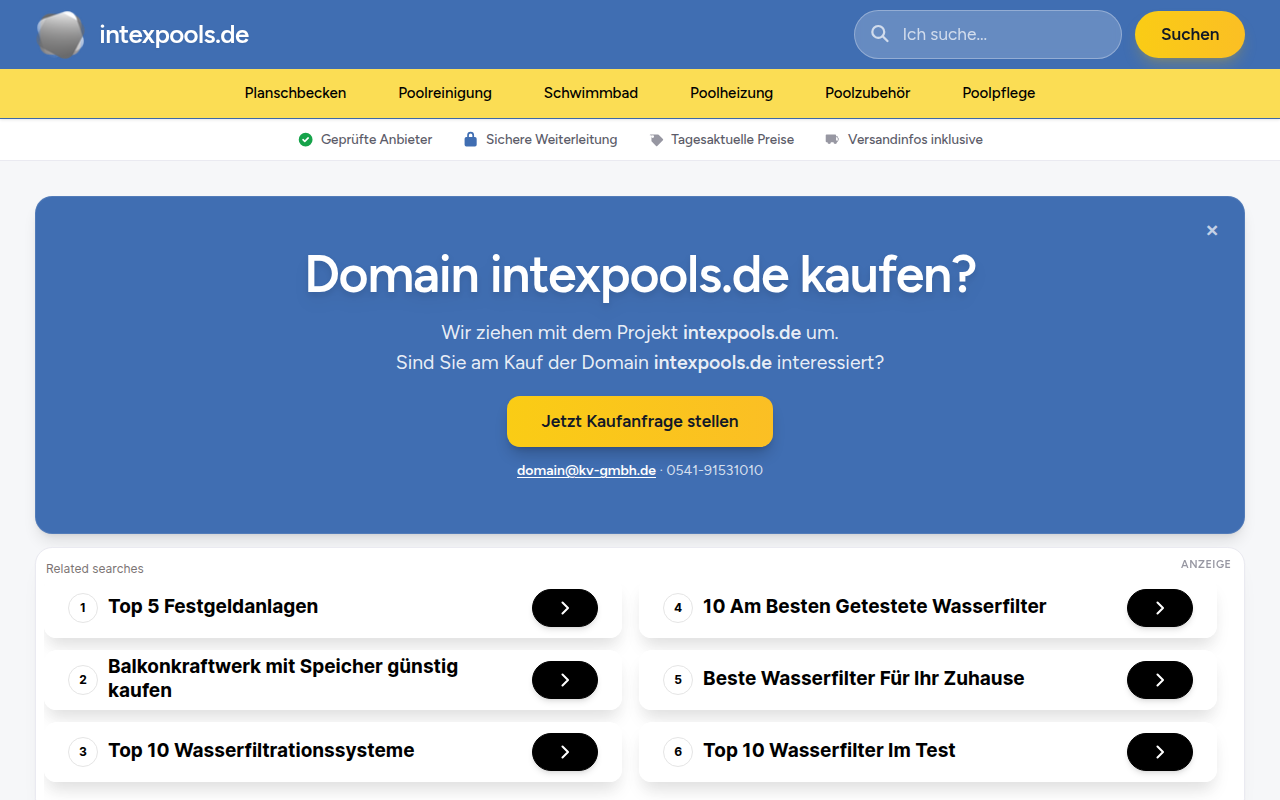Click arrow button for Beste Wasserfilter Für Ihr Zuhause

tap(1160, 680)
